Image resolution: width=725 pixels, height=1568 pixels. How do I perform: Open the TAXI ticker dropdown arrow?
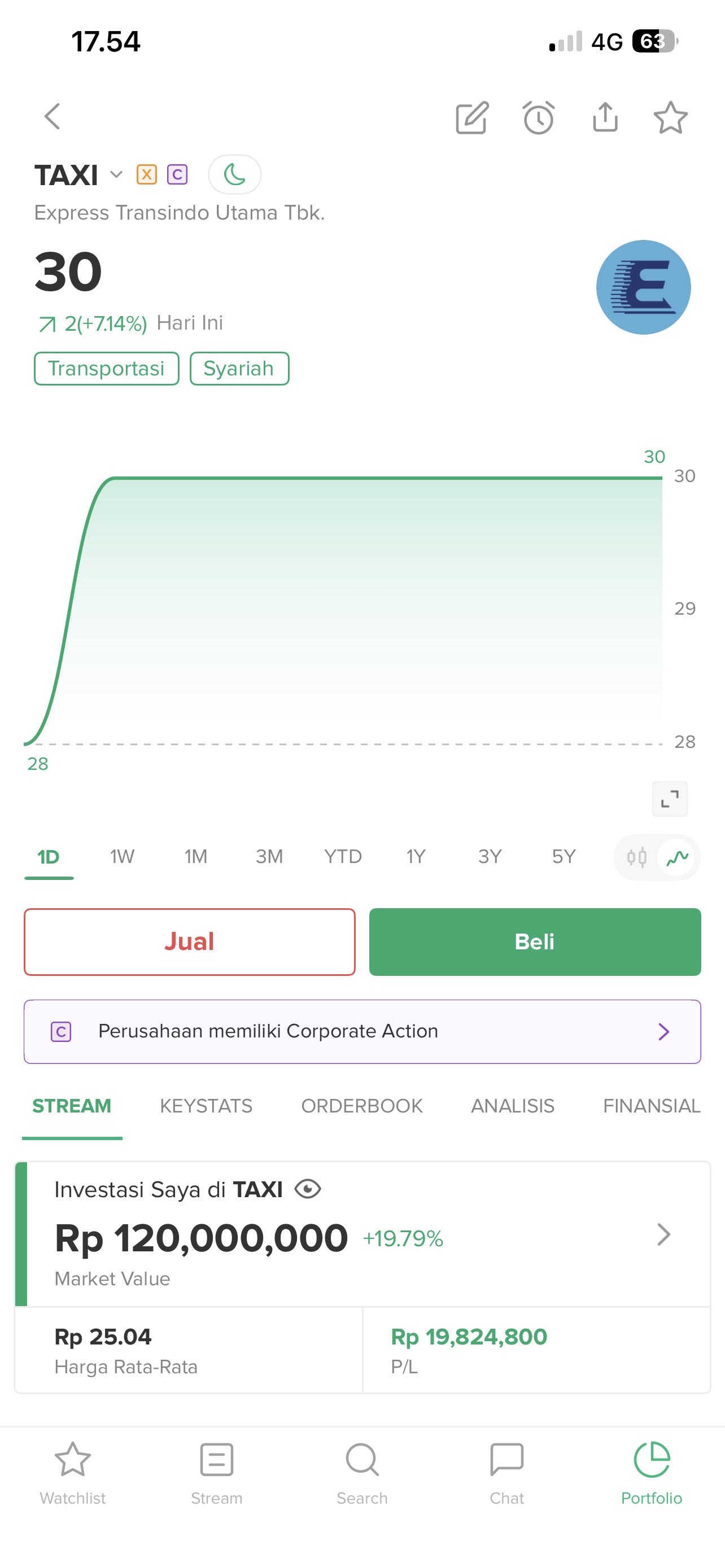(x=116, y=176)
